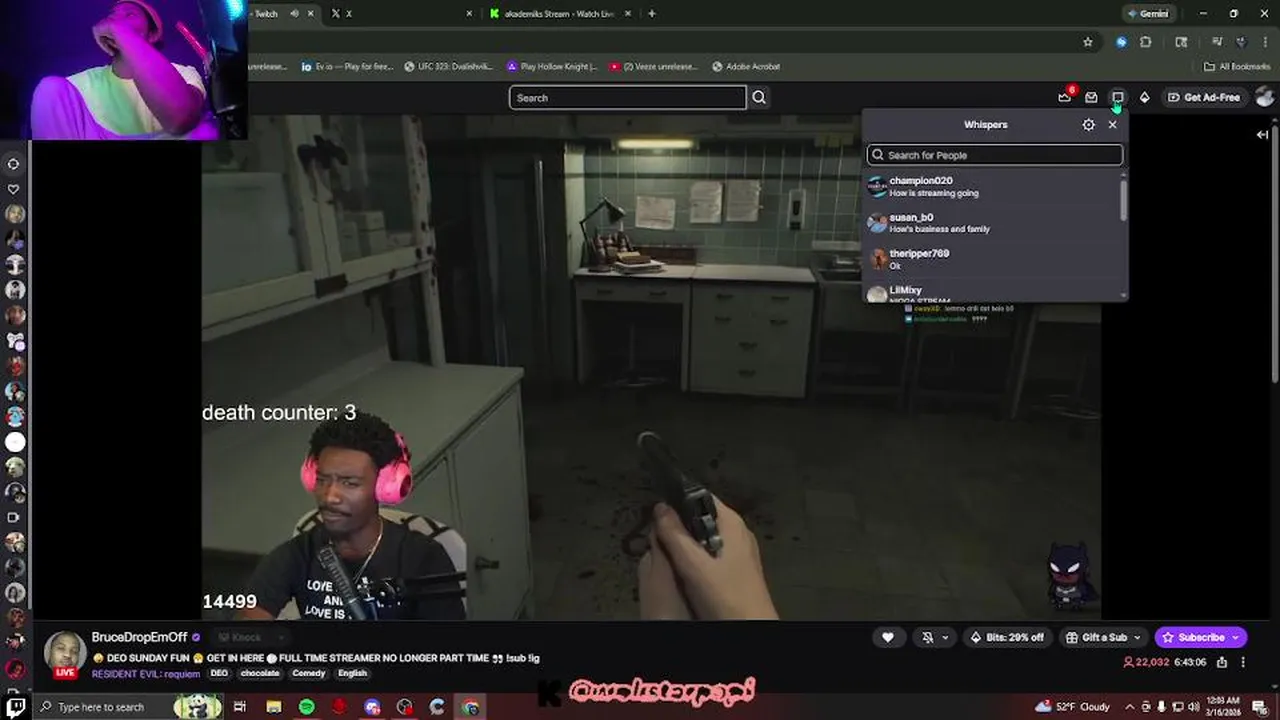Bookmark this page with the star icon

click(x=1088, y=42)
